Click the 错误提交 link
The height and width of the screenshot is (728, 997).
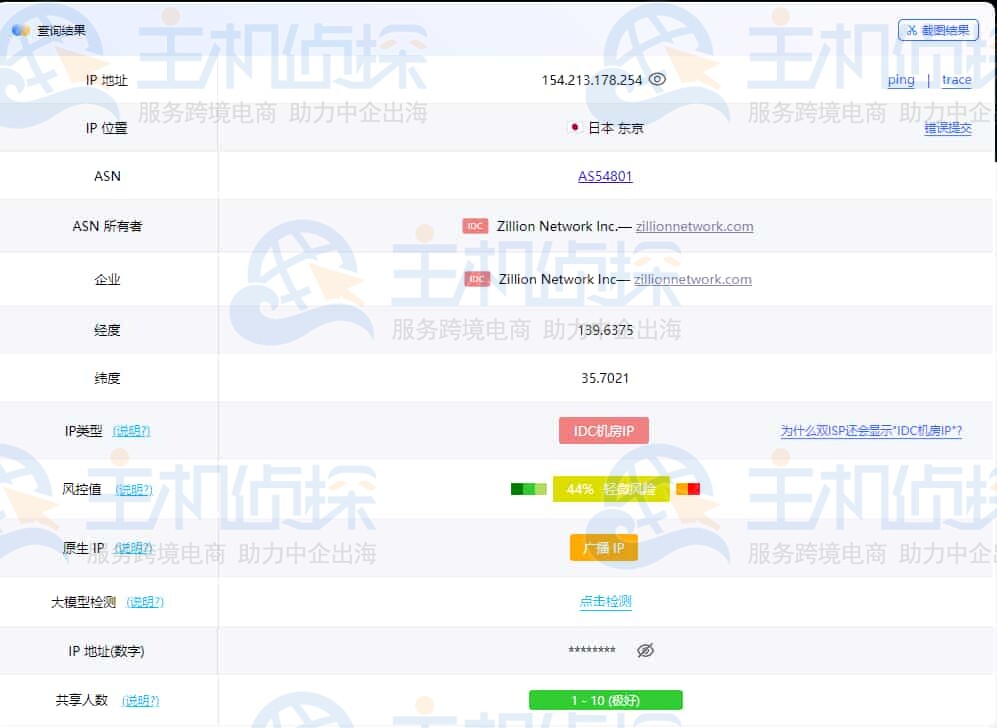[946, 129]
